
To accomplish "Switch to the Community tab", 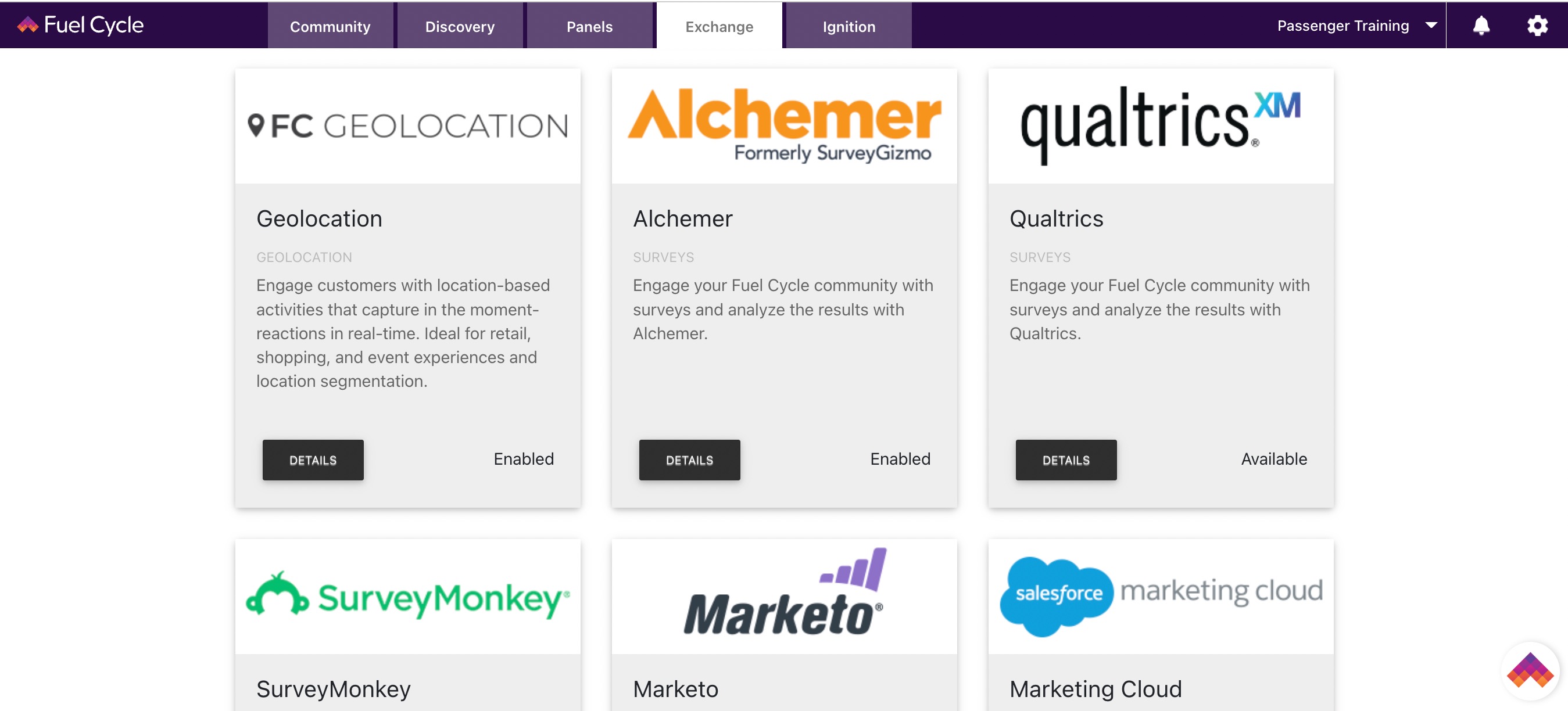I will point(330,26).
